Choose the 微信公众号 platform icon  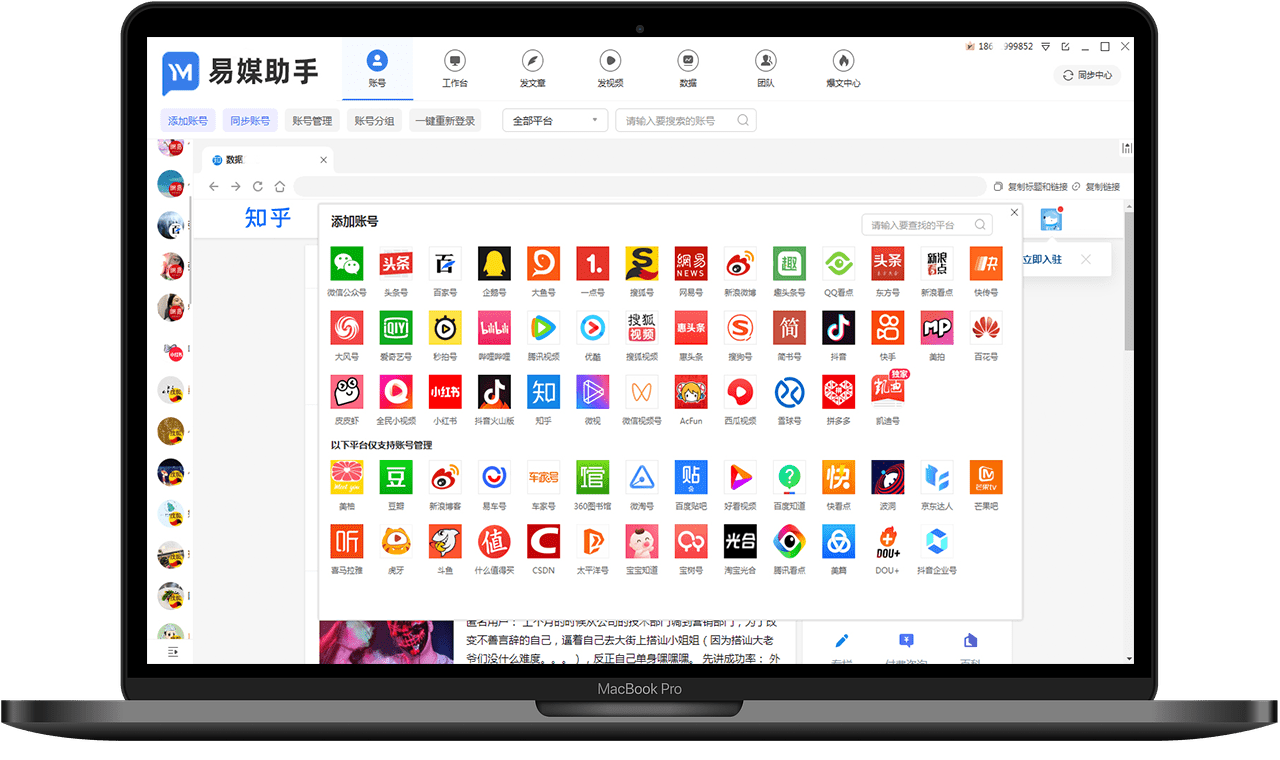click(x=347, y=264)
